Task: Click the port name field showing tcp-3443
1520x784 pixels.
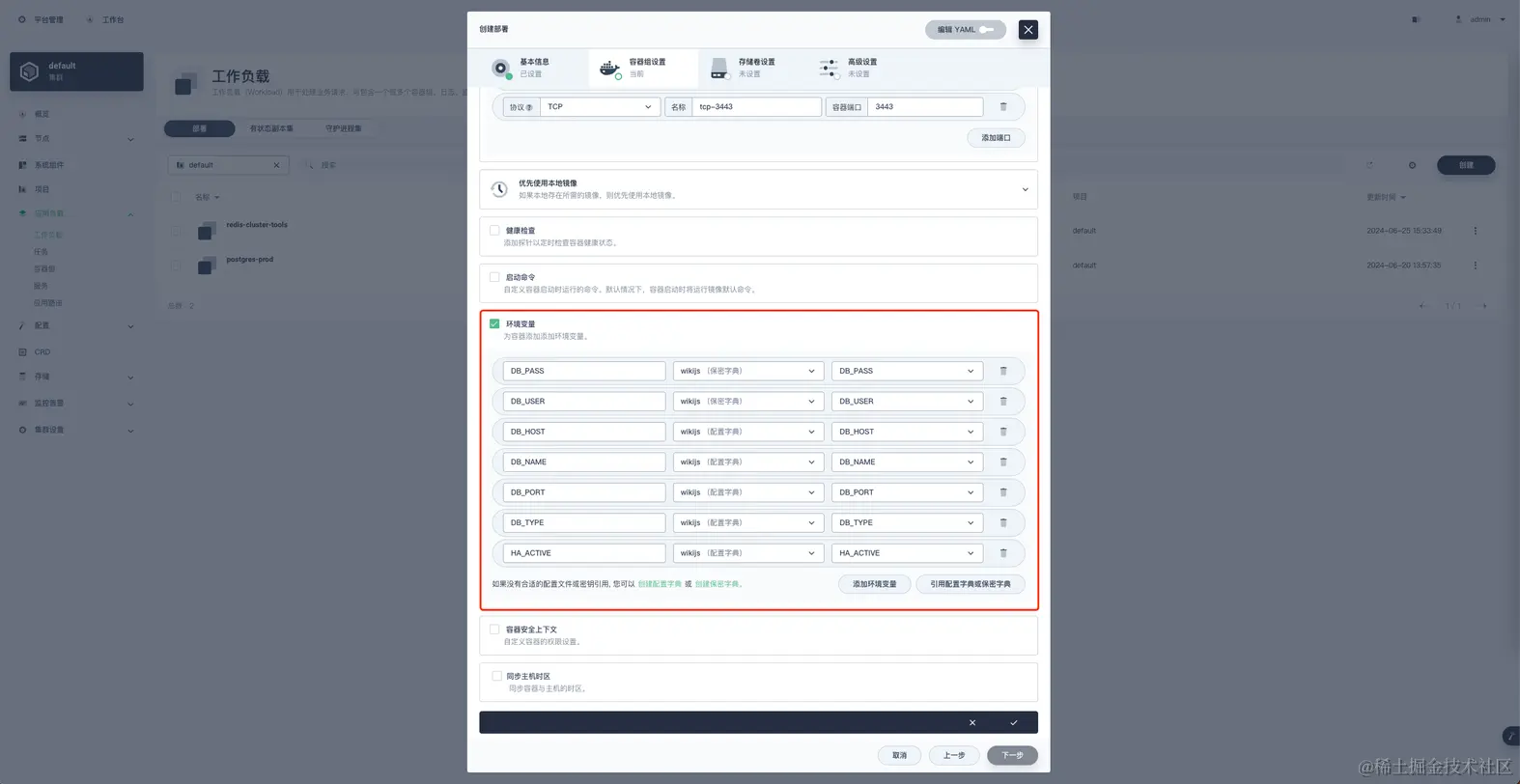Action: tap(756, 107)
